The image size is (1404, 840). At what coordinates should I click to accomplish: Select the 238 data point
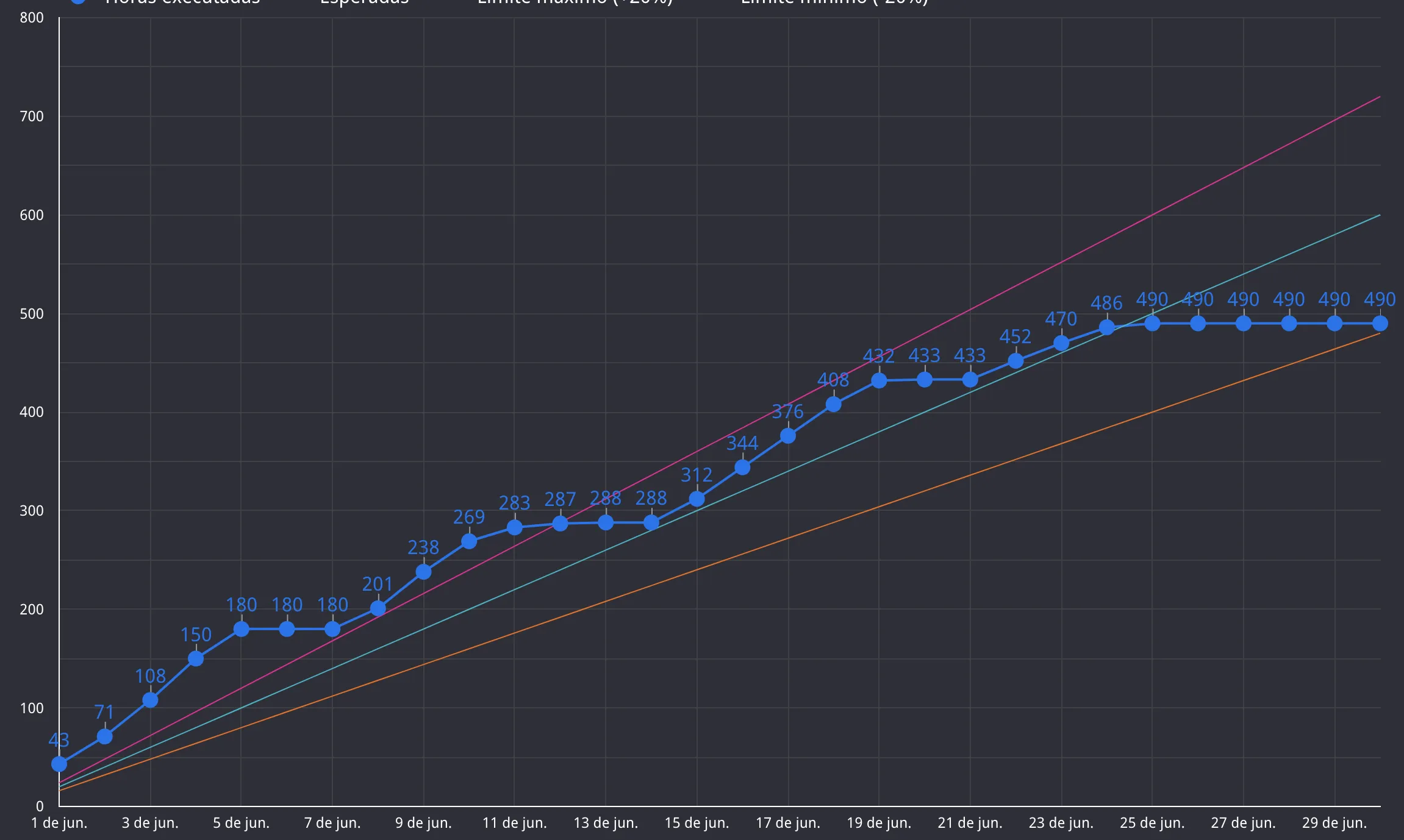coord(423,572)
